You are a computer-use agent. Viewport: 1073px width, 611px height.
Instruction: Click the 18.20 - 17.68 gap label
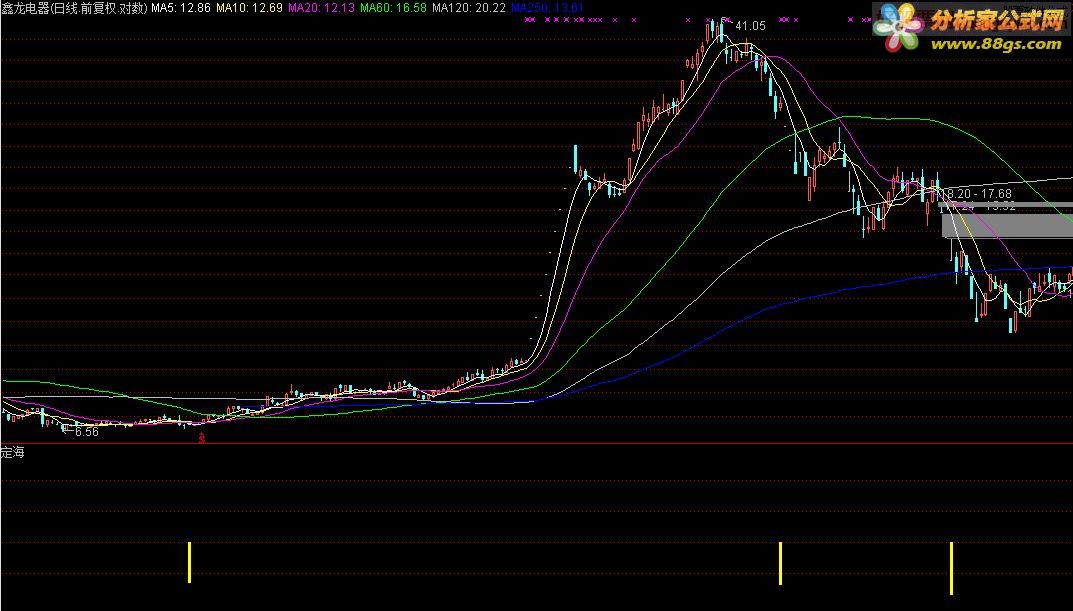979,194
